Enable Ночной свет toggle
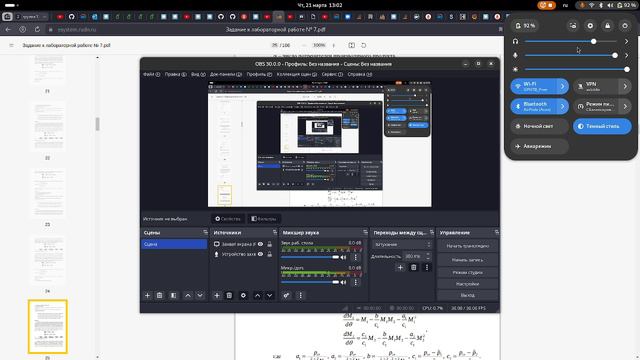Image resolution: width=640 pixels, height=360 pixels. [540, 126]
